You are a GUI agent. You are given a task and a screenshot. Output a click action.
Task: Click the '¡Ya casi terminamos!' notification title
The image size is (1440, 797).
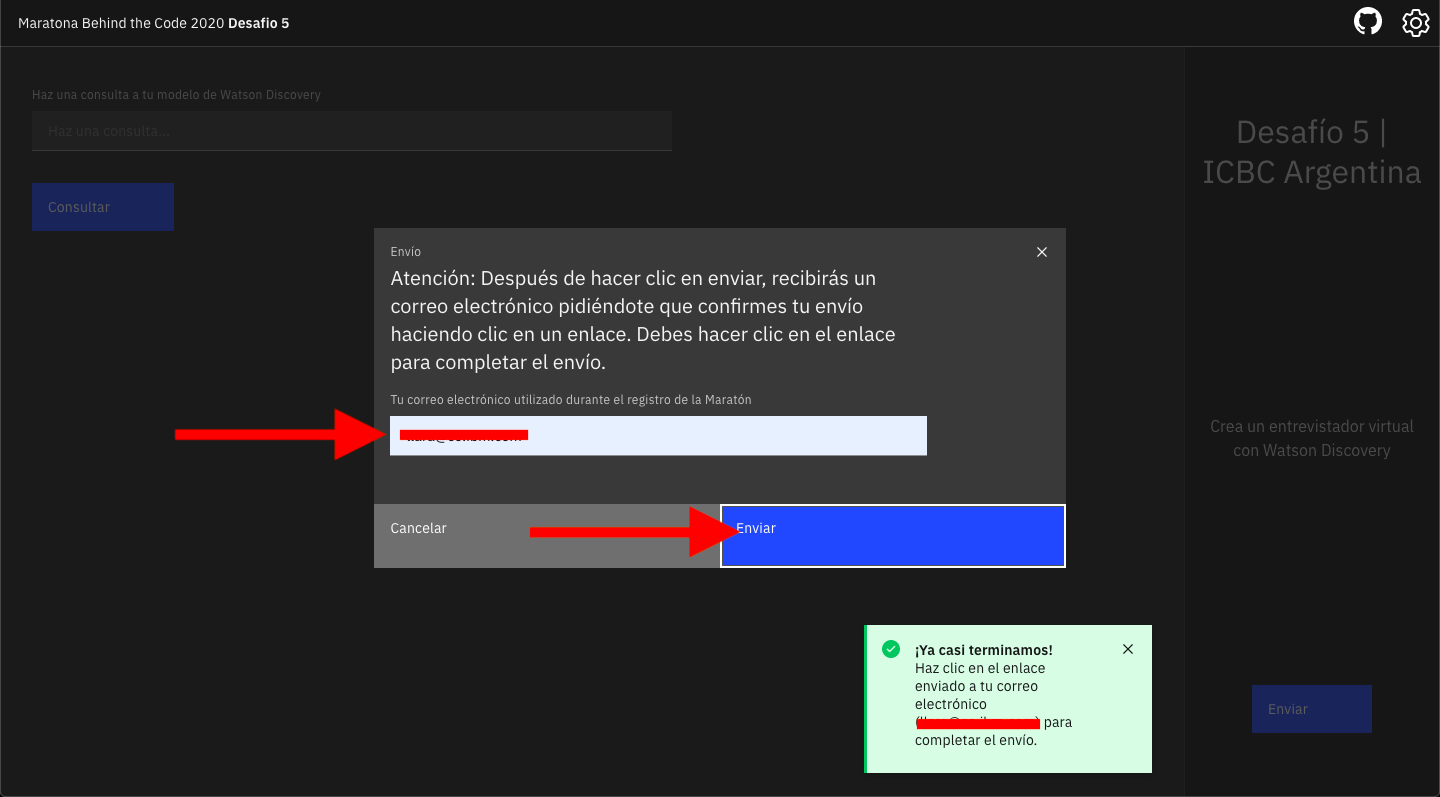tap(984, 650)
